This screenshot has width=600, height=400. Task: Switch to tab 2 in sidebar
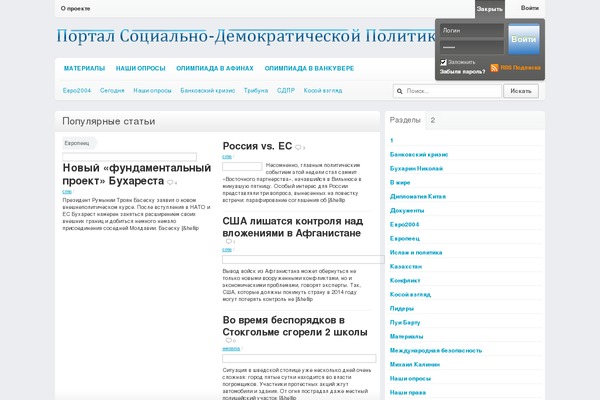pyautogui.click(x=432, y=120)
